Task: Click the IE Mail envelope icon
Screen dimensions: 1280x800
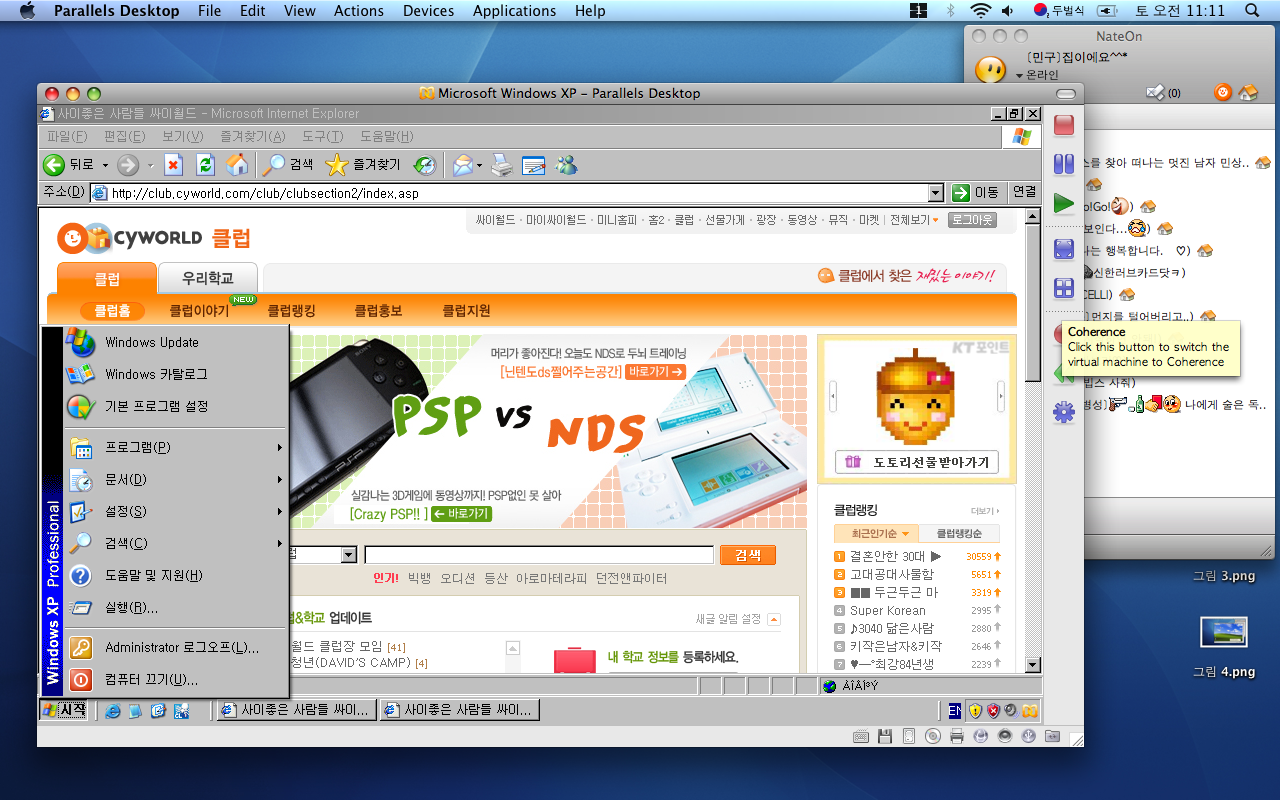Action: click(463, 165)
